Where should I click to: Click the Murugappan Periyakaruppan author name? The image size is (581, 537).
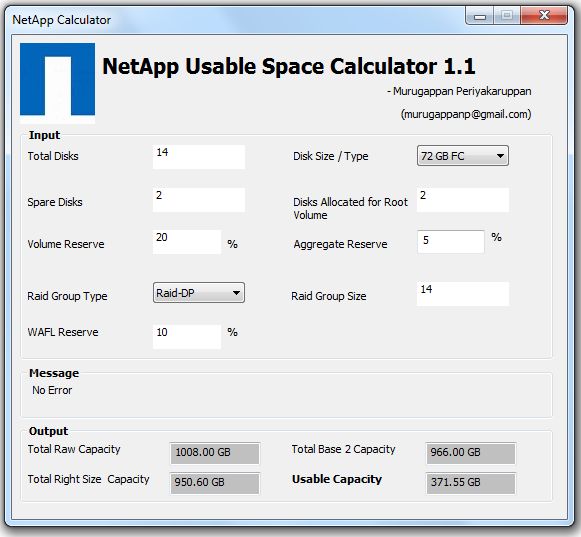[462, 91]
